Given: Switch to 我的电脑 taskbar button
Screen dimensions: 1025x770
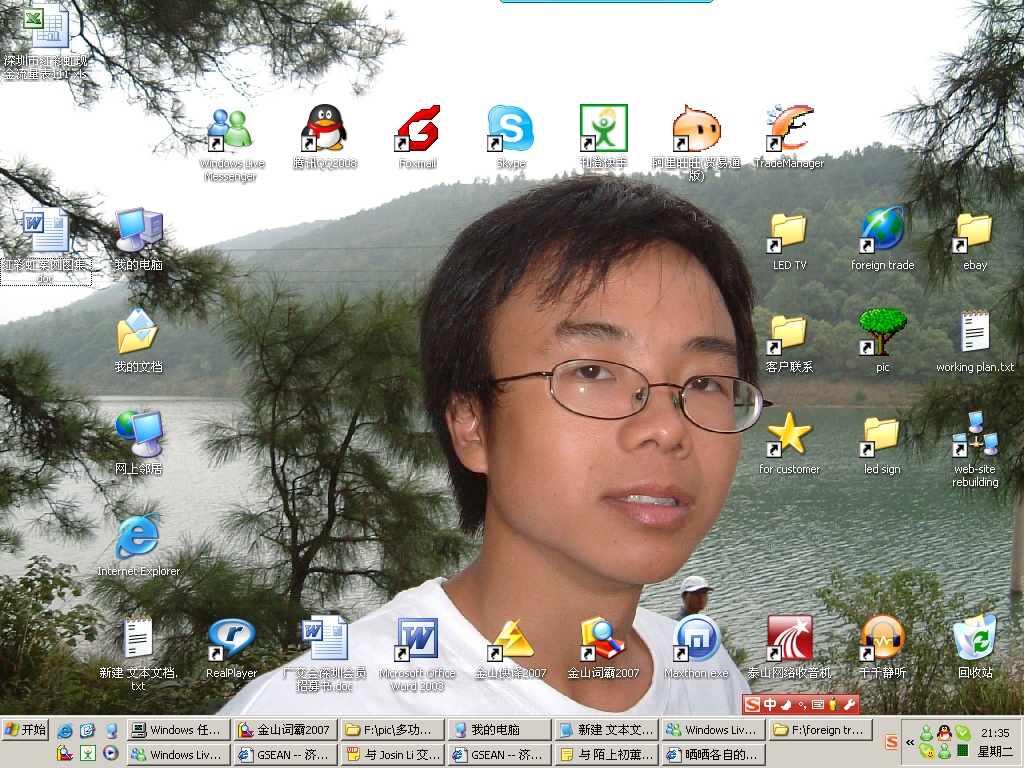Looking at the screenshot, I should coord(500,729).
